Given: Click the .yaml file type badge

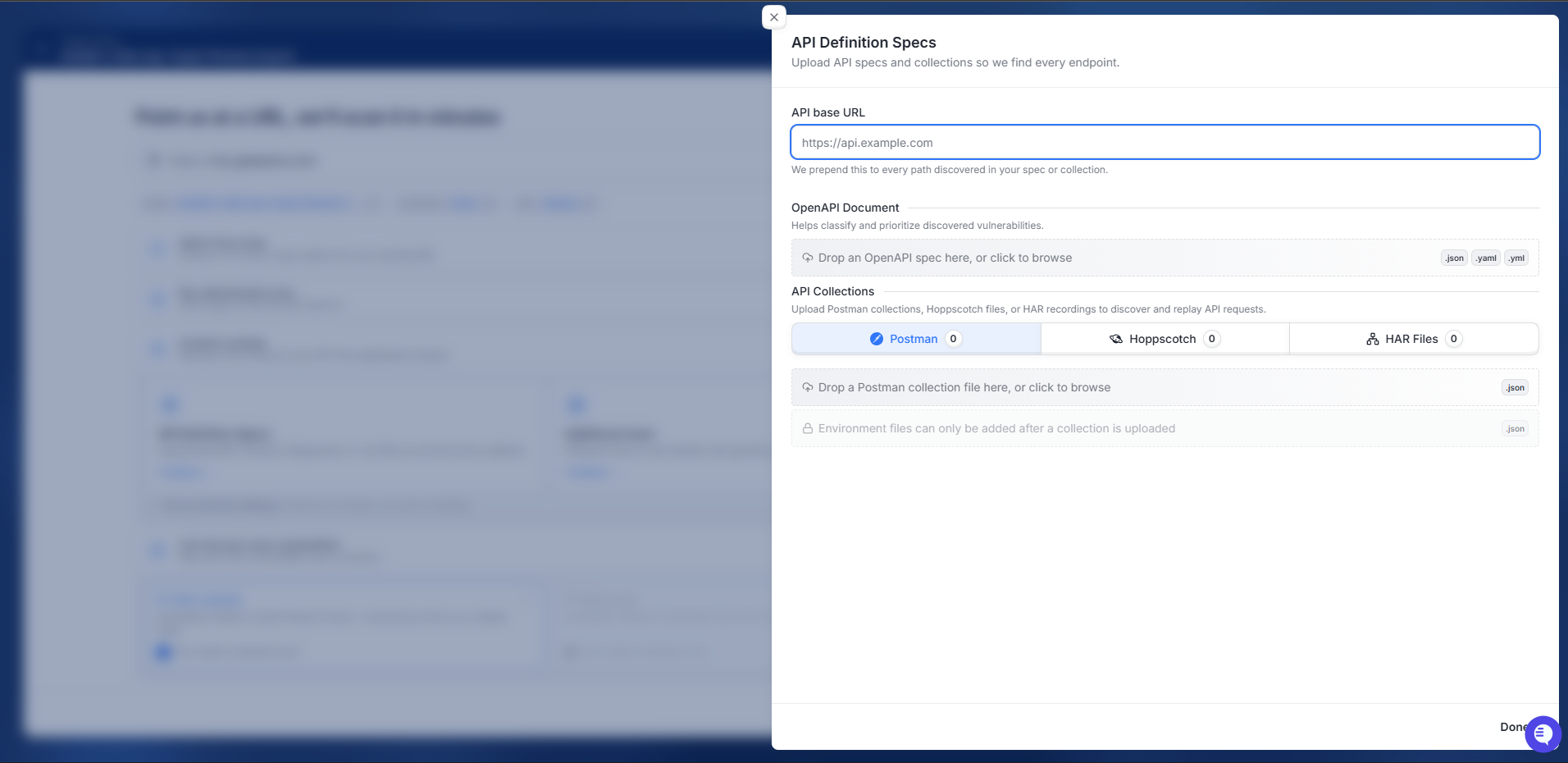Looking at the screenshot, I should coord(1486,258).
